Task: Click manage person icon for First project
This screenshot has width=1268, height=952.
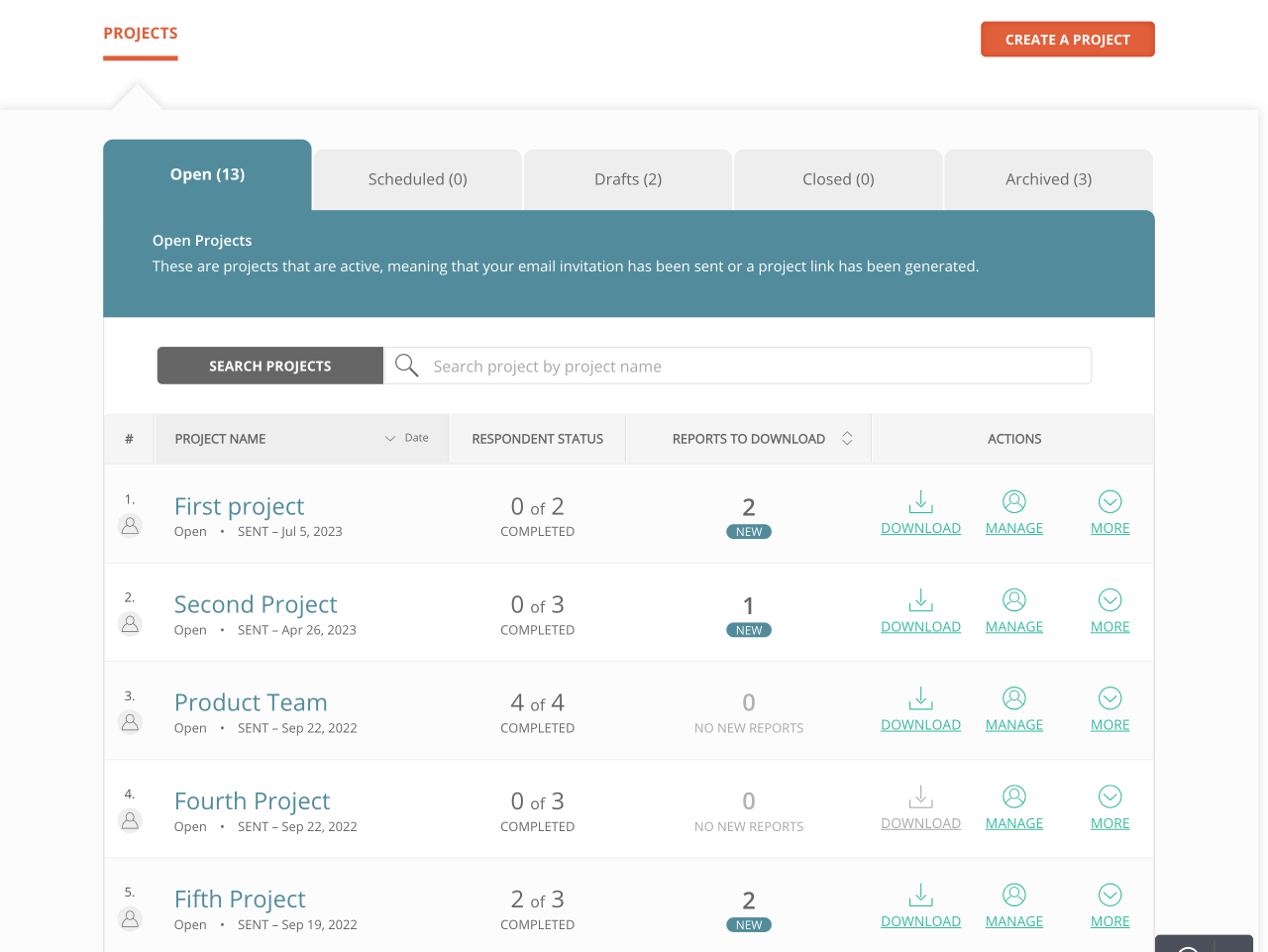Action: 1014,501
